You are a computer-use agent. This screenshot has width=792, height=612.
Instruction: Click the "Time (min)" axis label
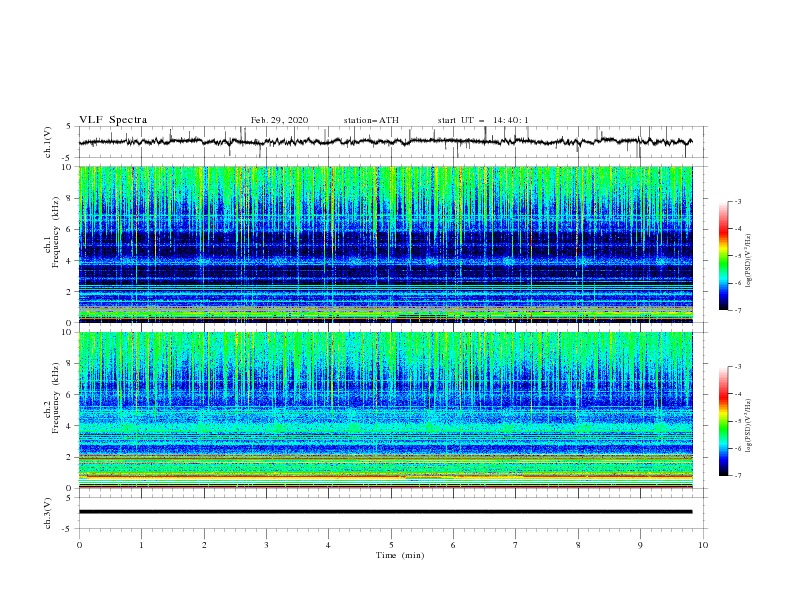[x=400, y=555]
